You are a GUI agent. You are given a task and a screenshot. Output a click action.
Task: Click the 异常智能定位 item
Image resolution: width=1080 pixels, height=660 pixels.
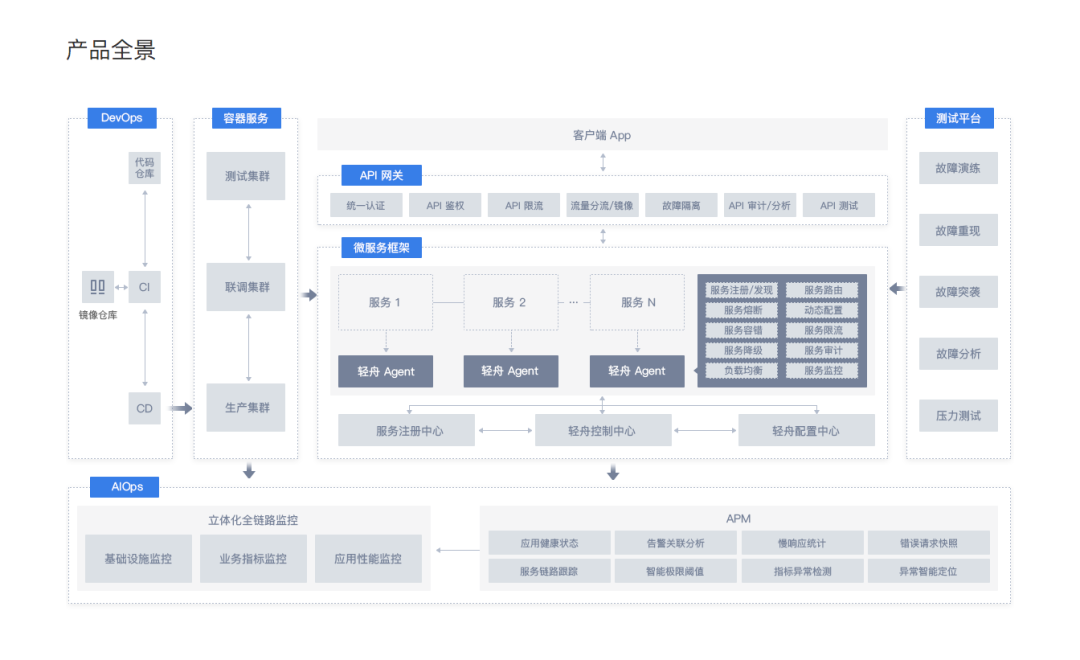928,571
